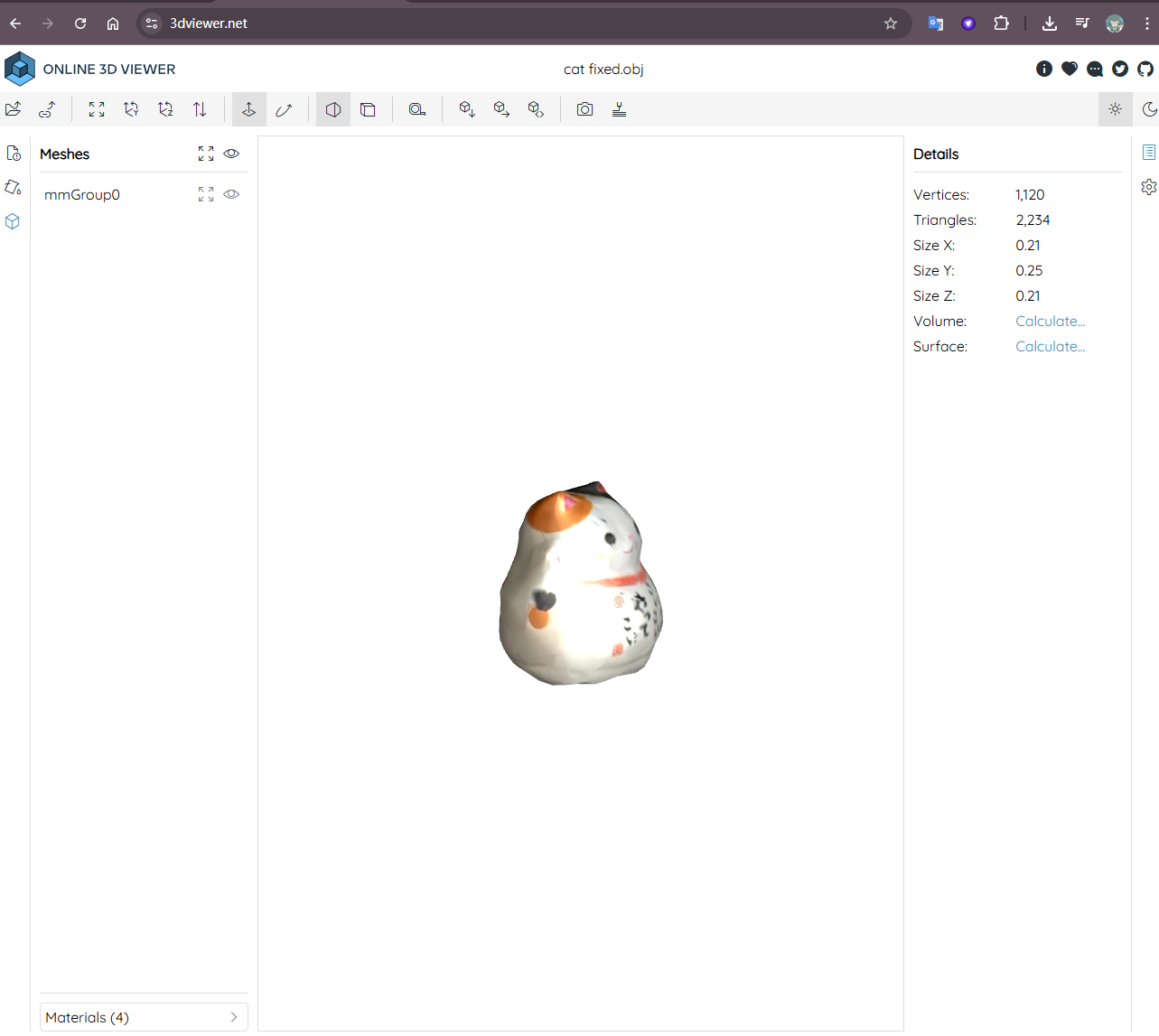Image resolution: width=1159 pixels, height=1036 pixels.
Task: Open Chrome's three-dot menu
Action: pyautogui.click(x=1146, y=23)
